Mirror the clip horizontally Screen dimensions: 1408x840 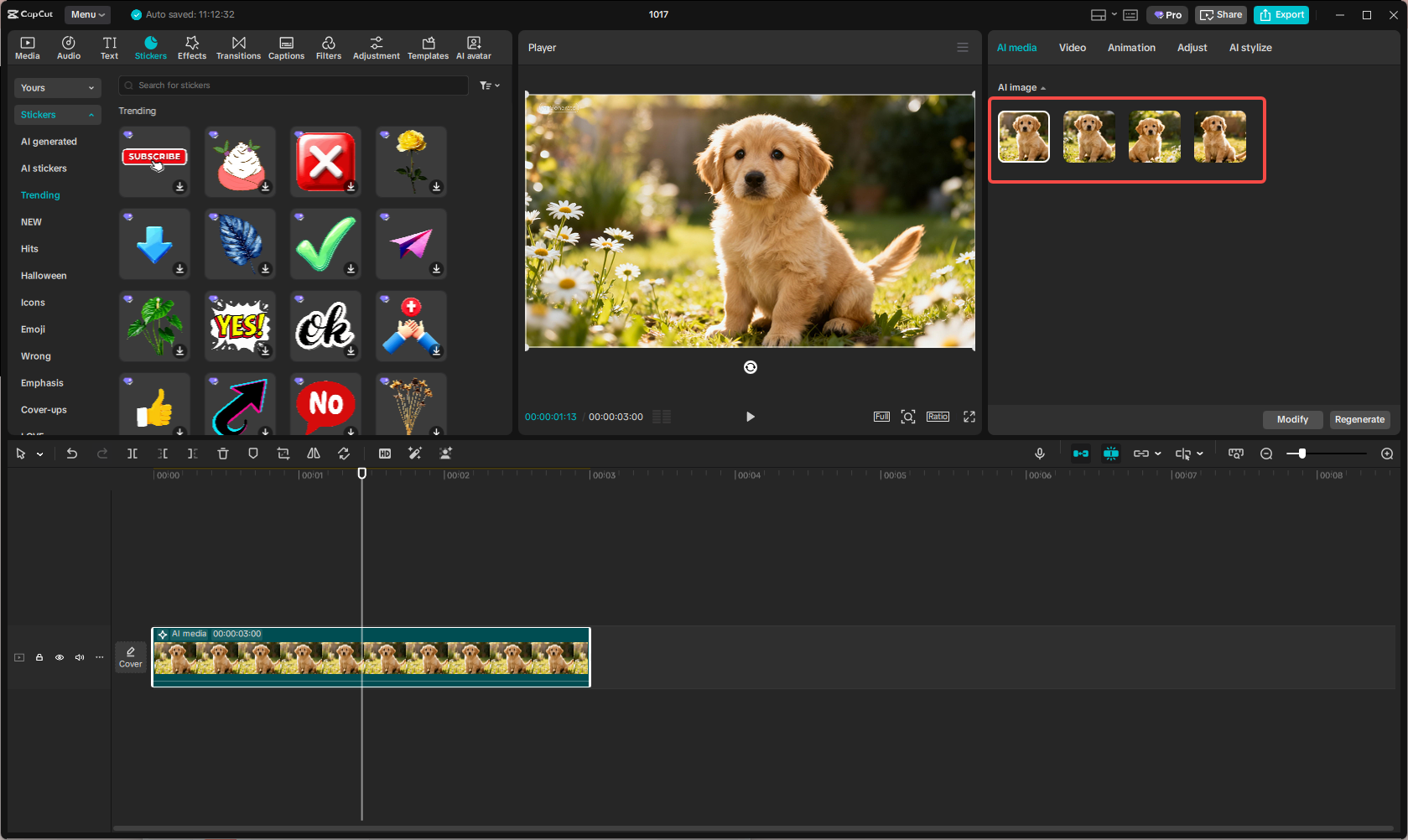pyautogui.click(x=313, y=454)
